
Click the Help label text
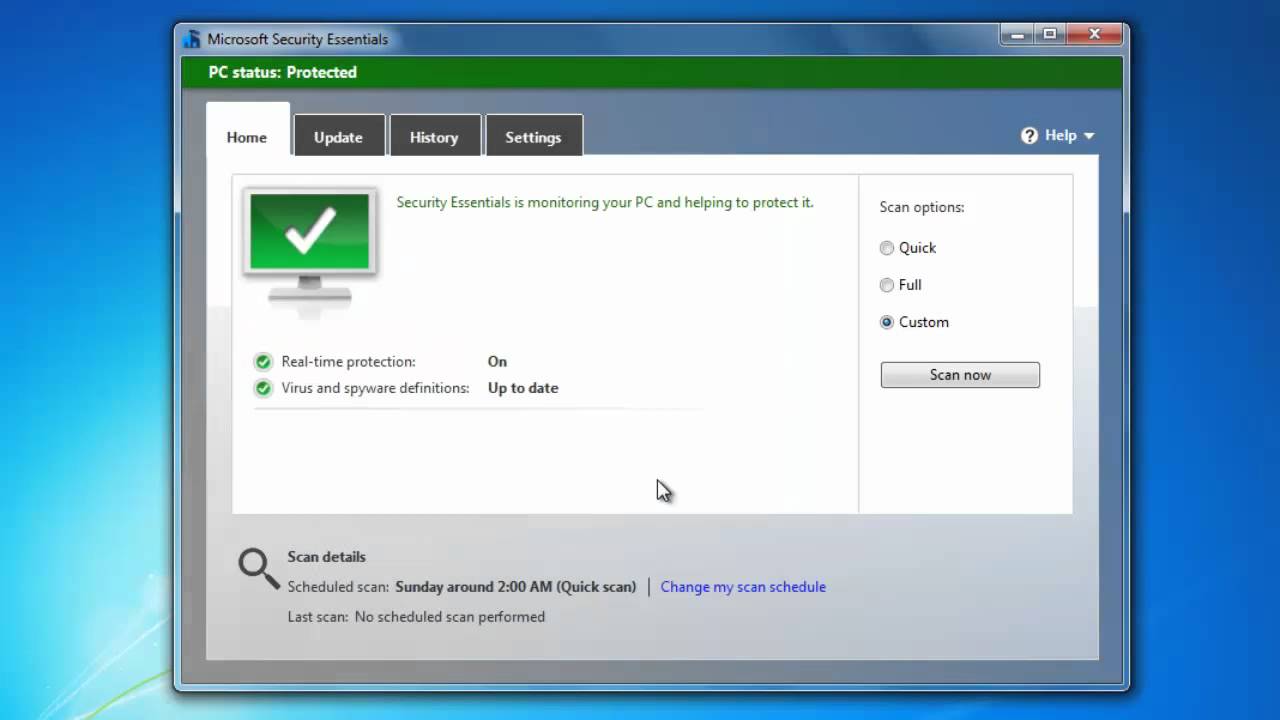click(x=1061, y=135)
